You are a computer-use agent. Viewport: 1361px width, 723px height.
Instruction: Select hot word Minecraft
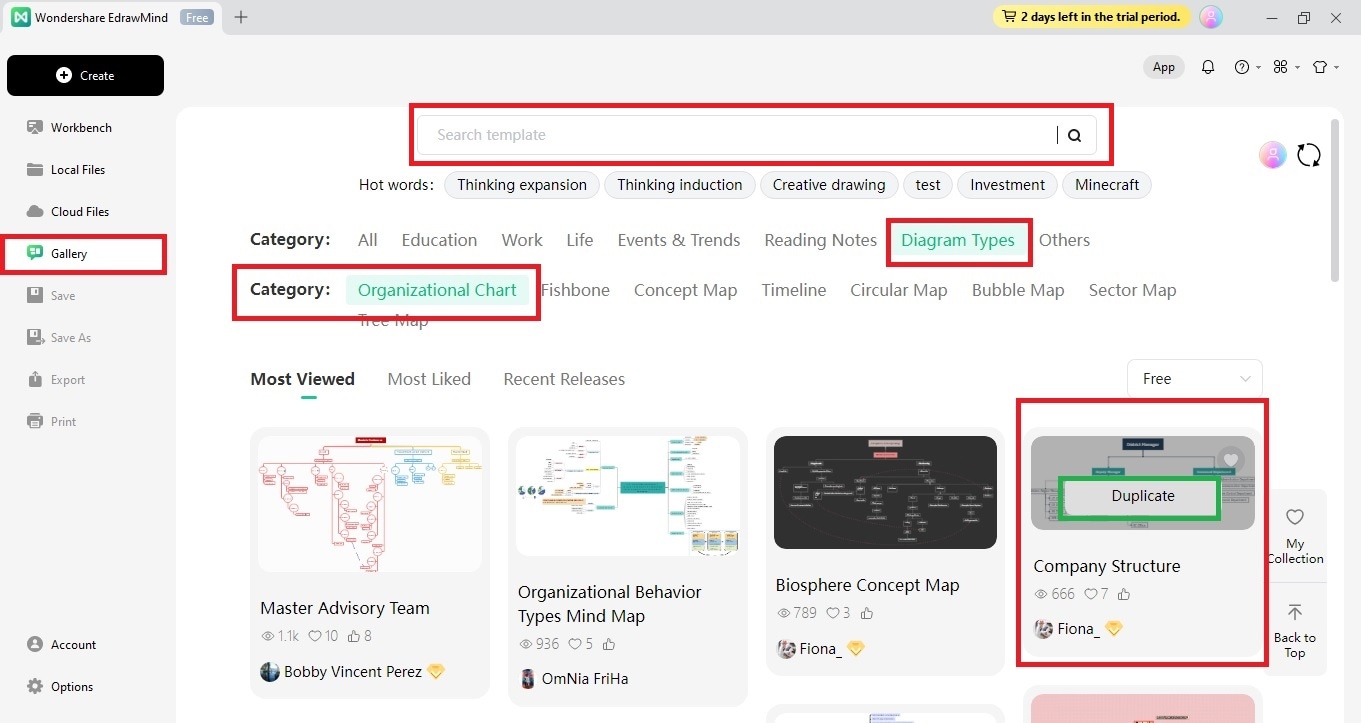[1107, 185]
